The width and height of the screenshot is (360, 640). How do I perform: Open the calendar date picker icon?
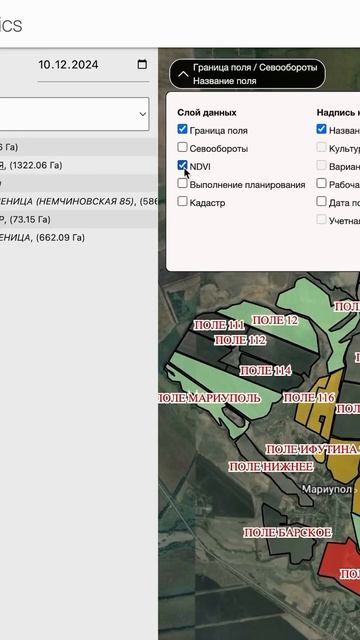pyautogui.click(x=142, y=64)
